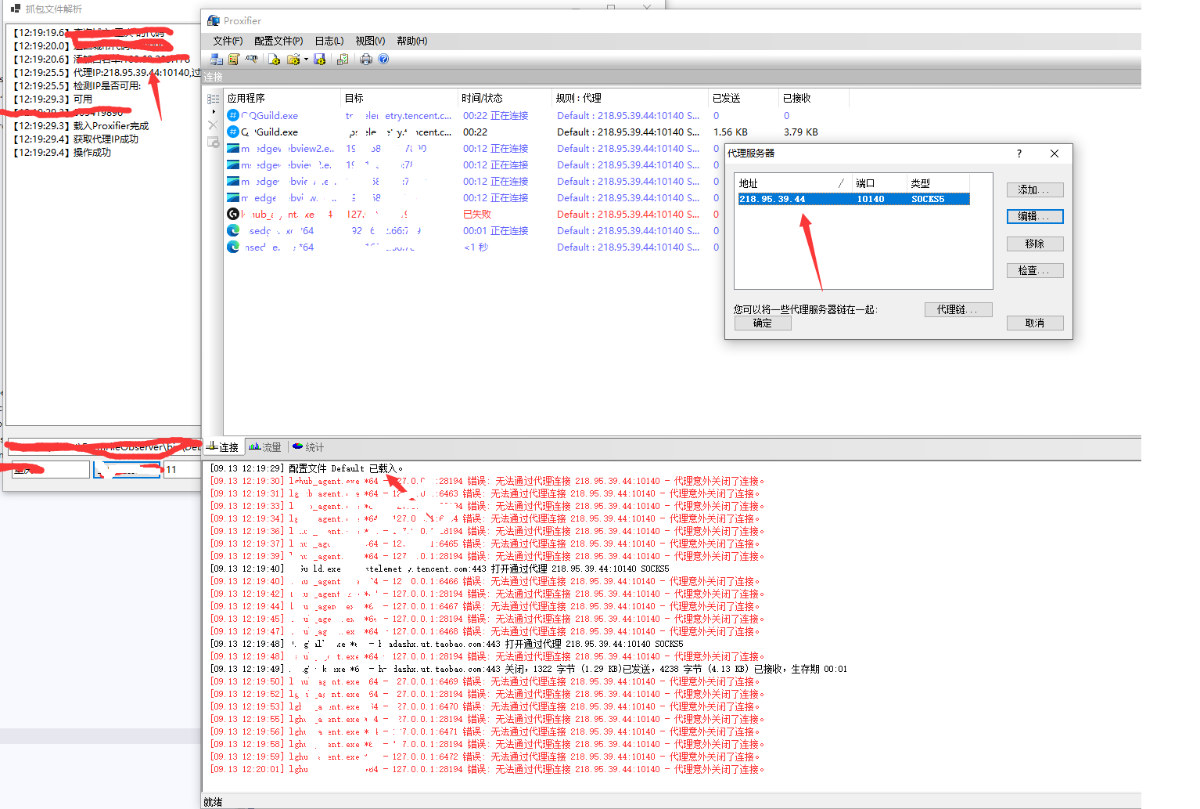Open 文件(F) menu
The image size is (1200, 809).
228,41
